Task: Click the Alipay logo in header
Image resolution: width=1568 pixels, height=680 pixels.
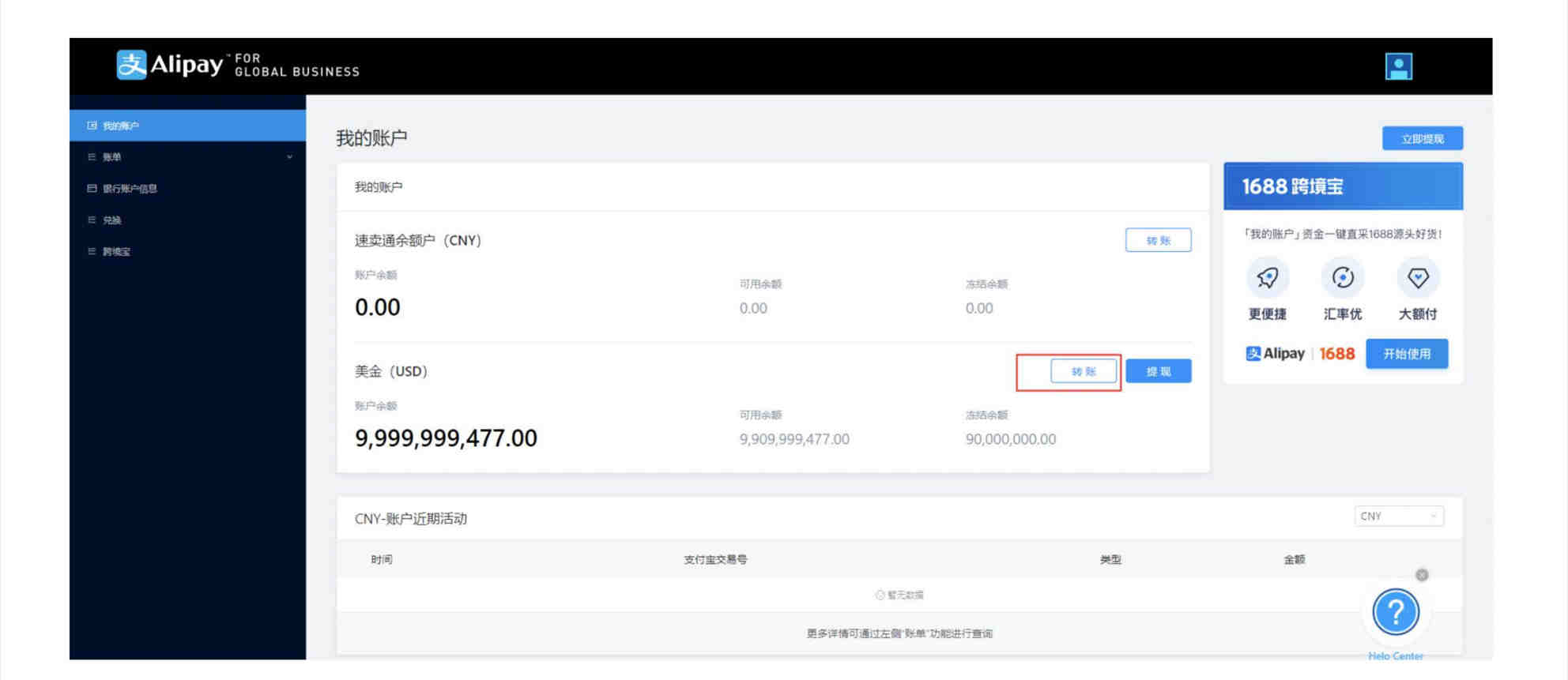Action: point(238,65)
